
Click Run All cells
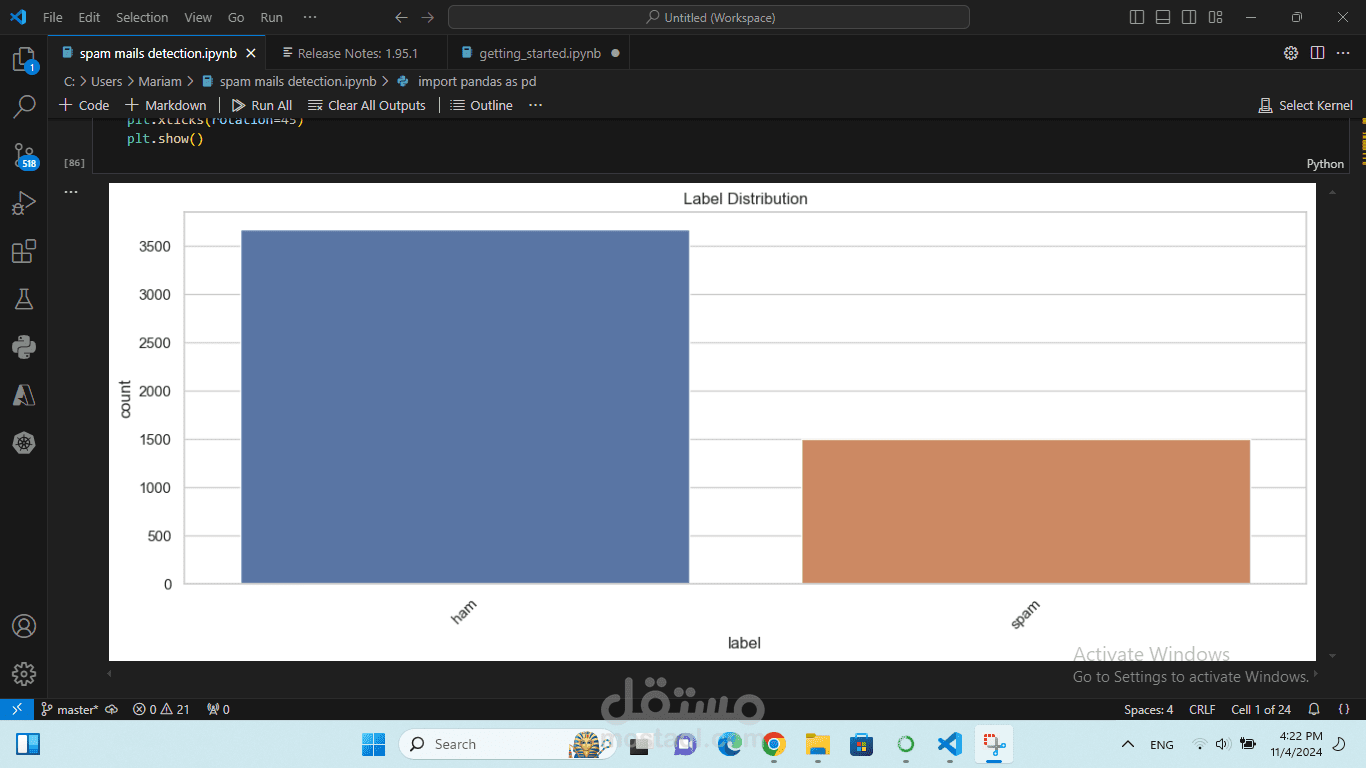coord(262,105)
